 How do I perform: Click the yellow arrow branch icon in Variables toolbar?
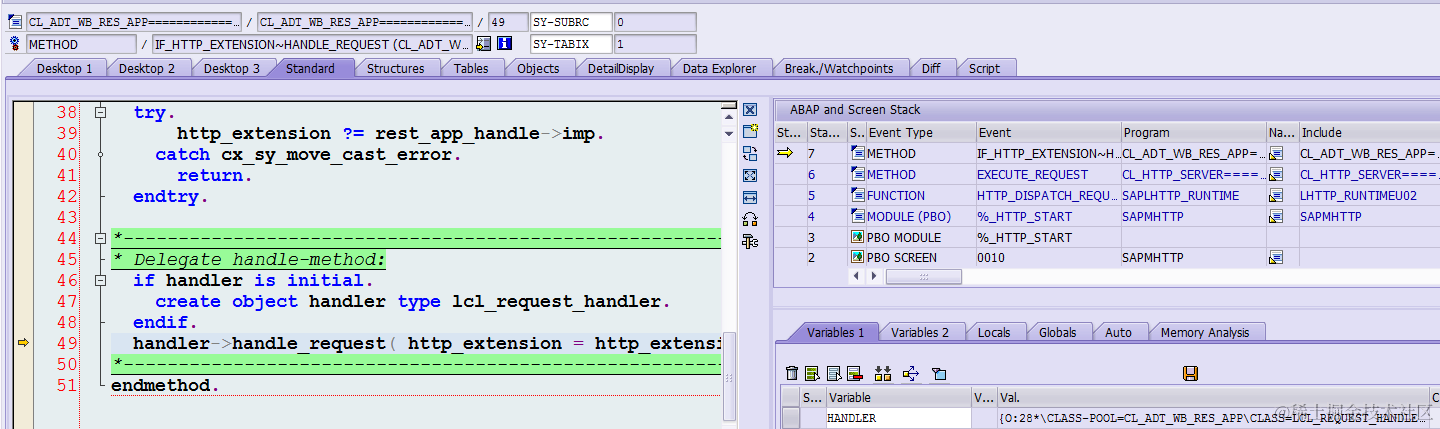click(x=910, y=373)
